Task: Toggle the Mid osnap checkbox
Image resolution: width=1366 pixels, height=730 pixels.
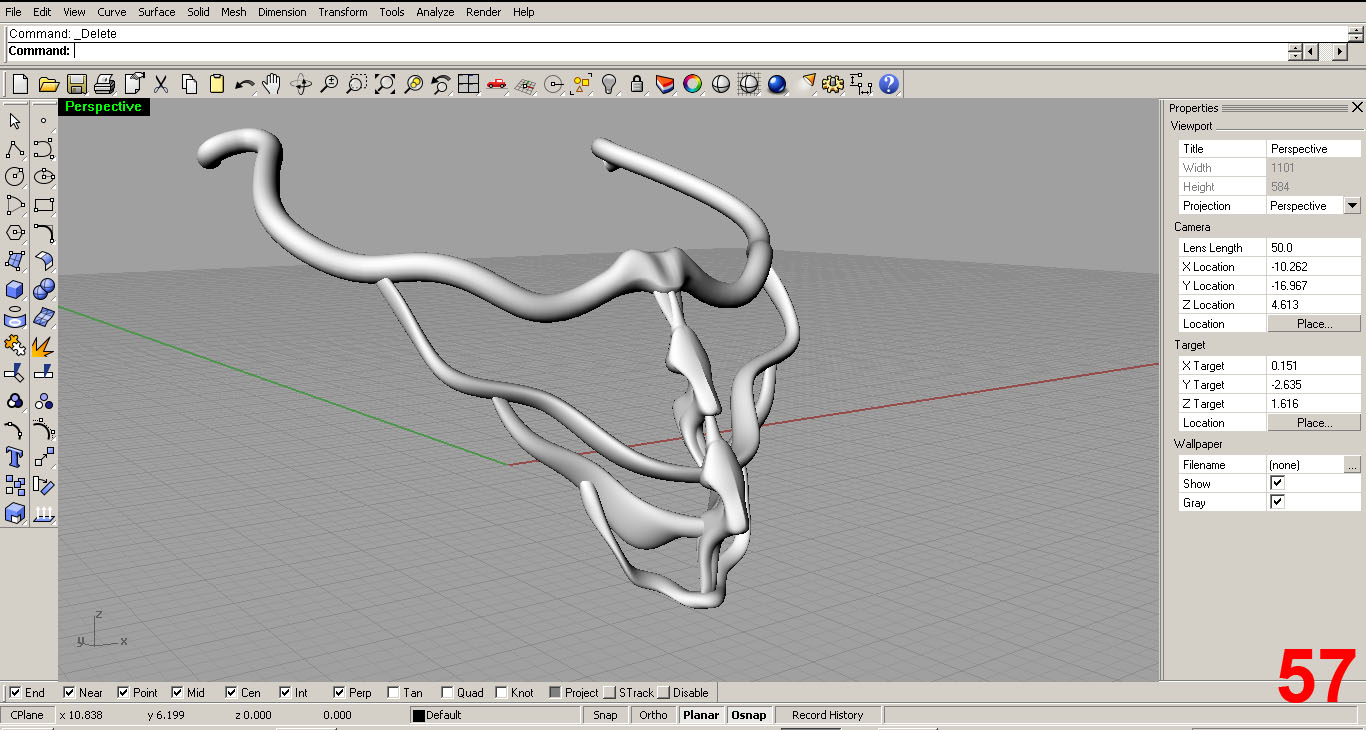Action: (x=177, y=692)
